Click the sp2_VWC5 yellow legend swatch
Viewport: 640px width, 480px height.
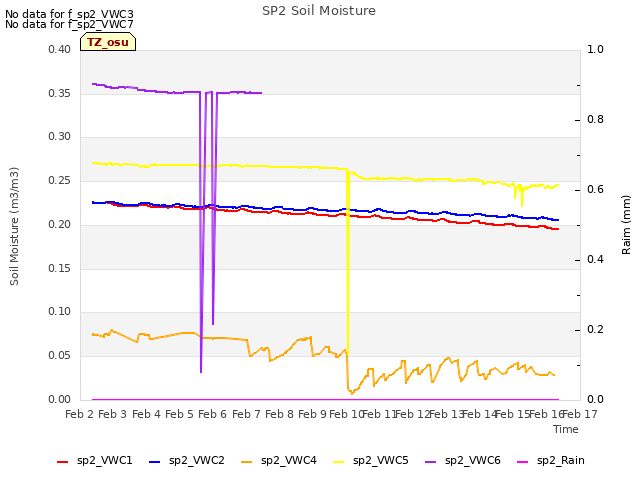[339, 462]
